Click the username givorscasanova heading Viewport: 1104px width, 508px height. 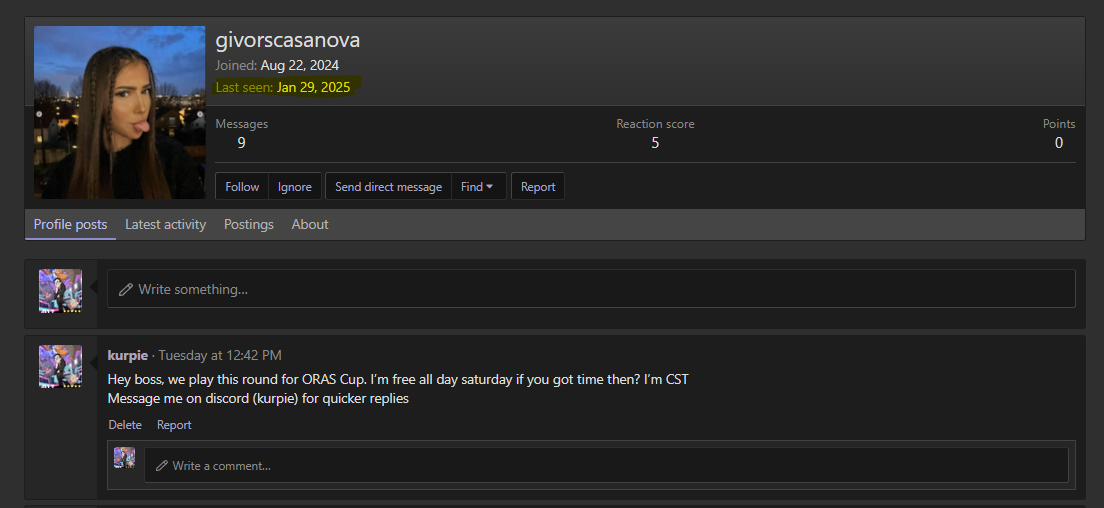(287, 40)
